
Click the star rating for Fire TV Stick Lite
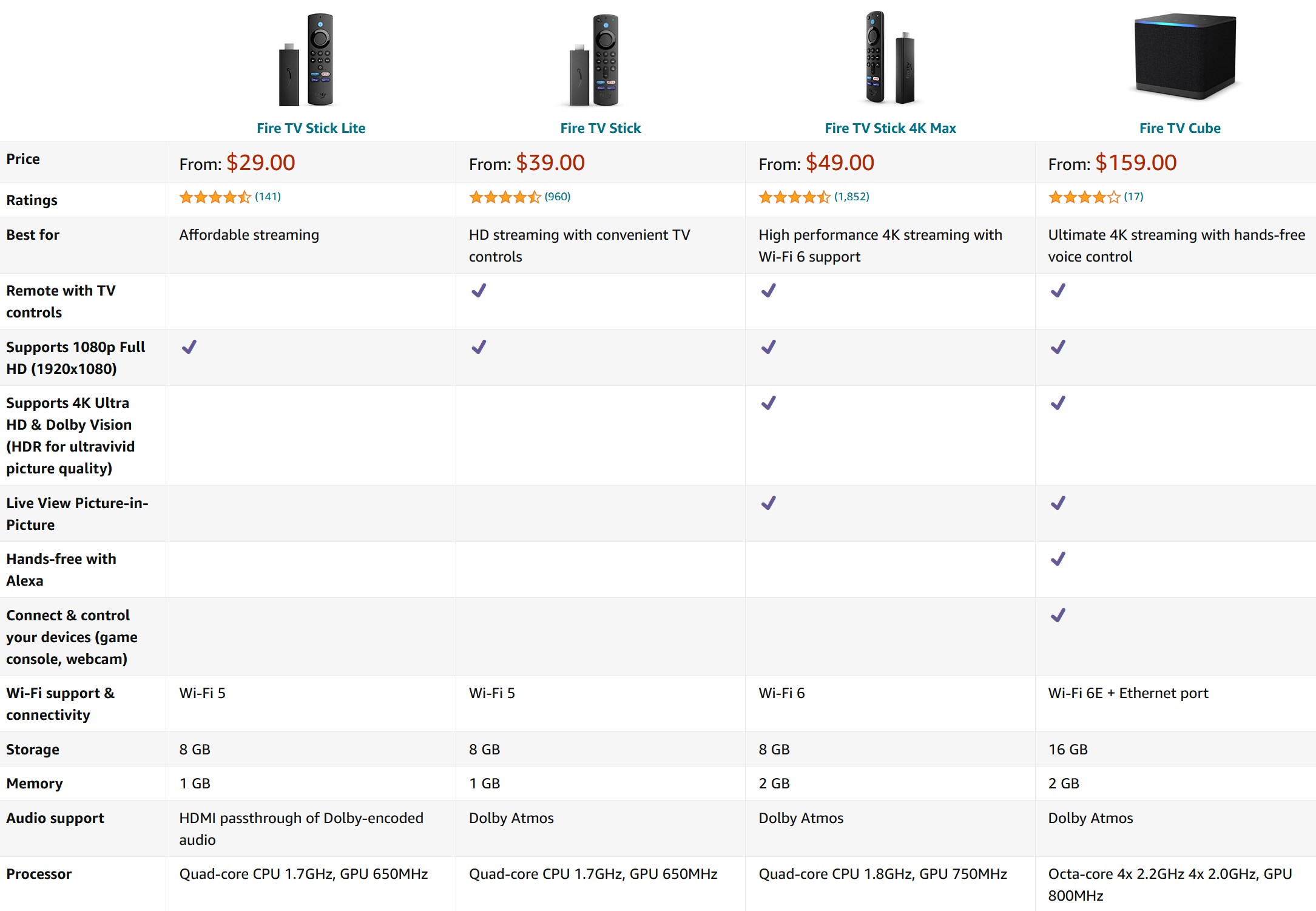(215, 197)
